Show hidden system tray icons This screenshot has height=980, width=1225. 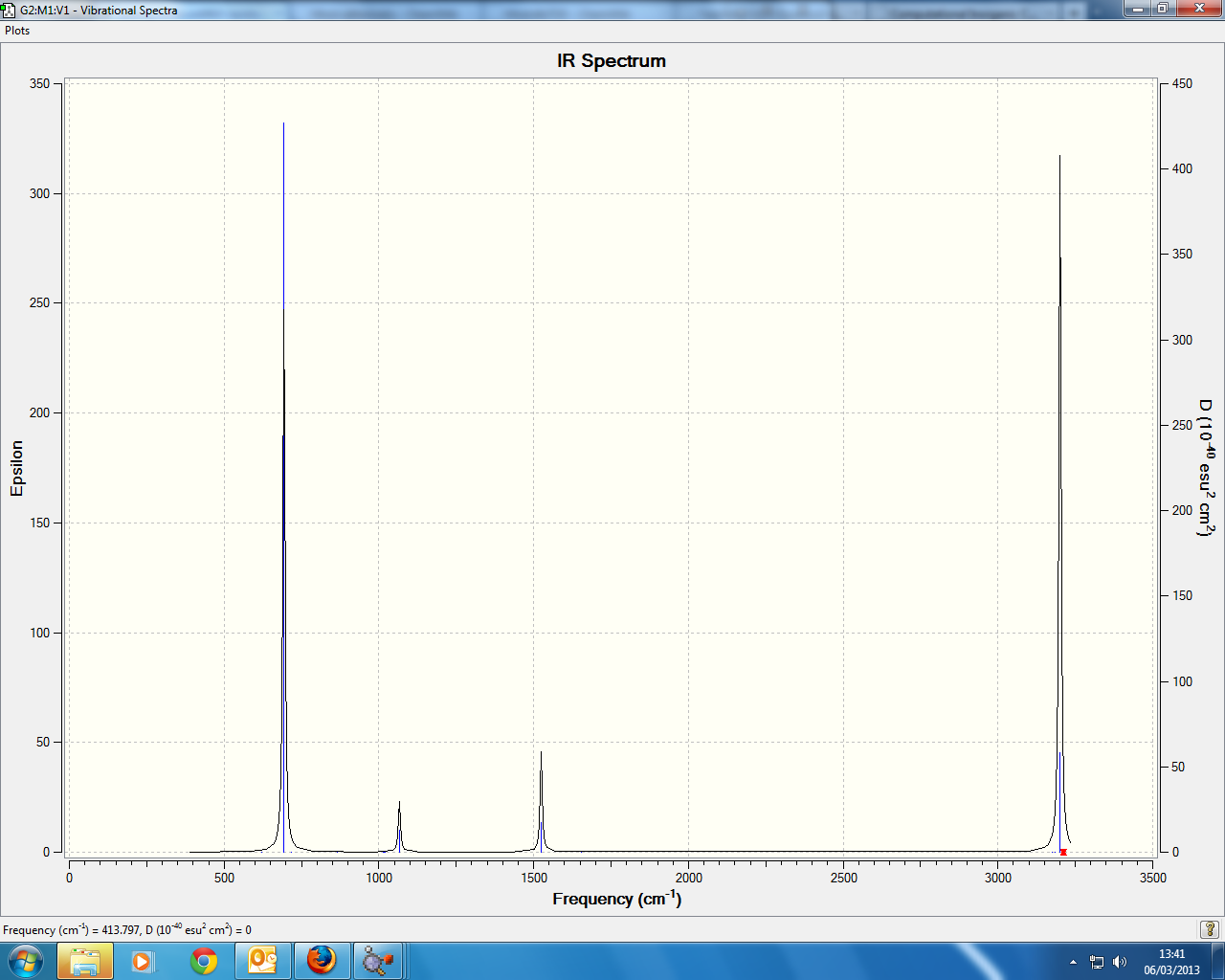[x=1073, y=962]
